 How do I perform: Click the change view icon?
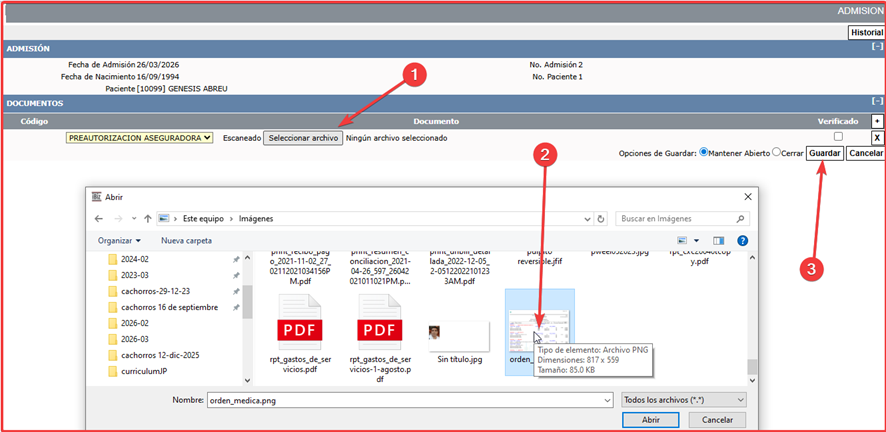(684, 241)
